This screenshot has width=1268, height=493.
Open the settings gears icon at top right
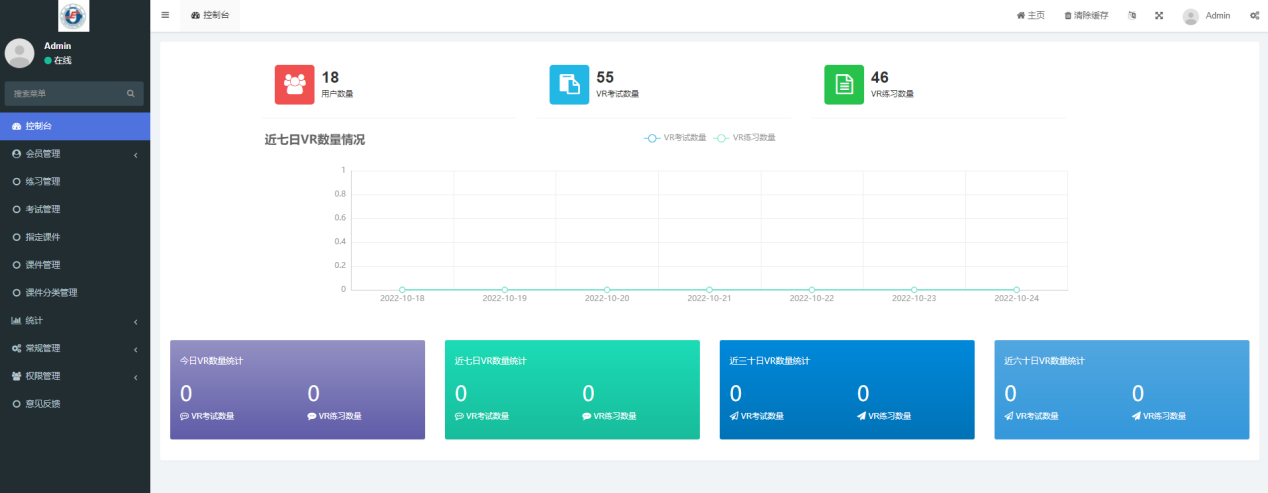tap(1254, 16)
